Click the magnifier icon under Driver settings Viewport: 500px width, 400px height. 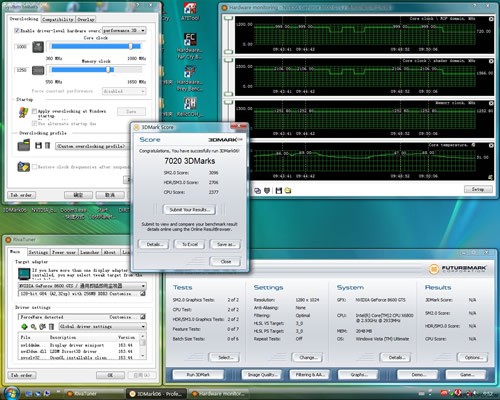[x=33, y=327]
